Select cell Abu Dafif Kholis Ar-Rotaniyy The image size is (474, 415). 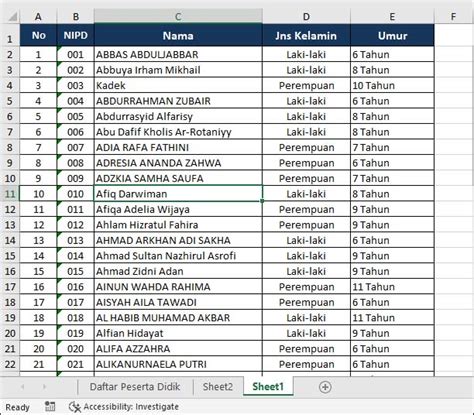[x=178, y=132]
